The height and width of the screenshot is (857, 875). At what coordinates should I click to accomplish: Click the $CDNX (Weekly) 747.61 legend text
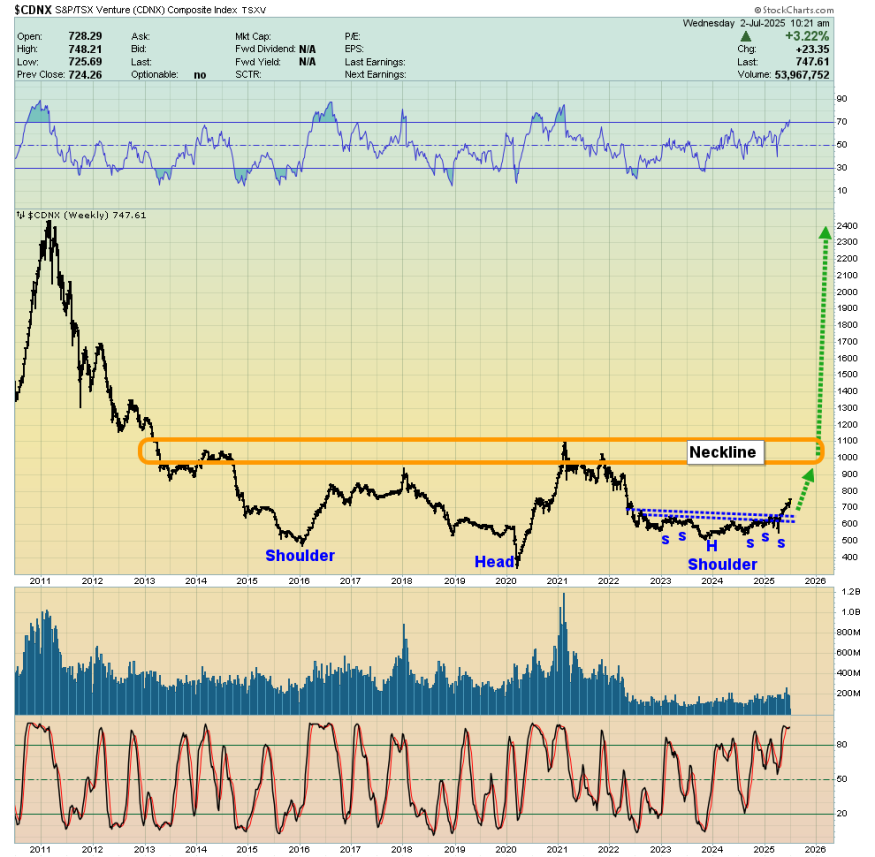tap(87, 215)
